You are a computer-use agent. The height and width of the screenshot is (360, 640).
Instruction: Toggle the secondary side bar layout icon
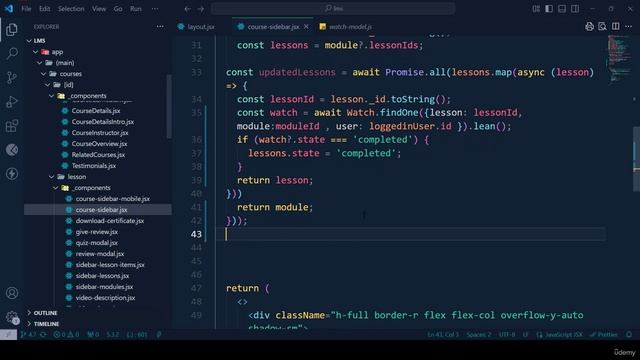[575, 9]
